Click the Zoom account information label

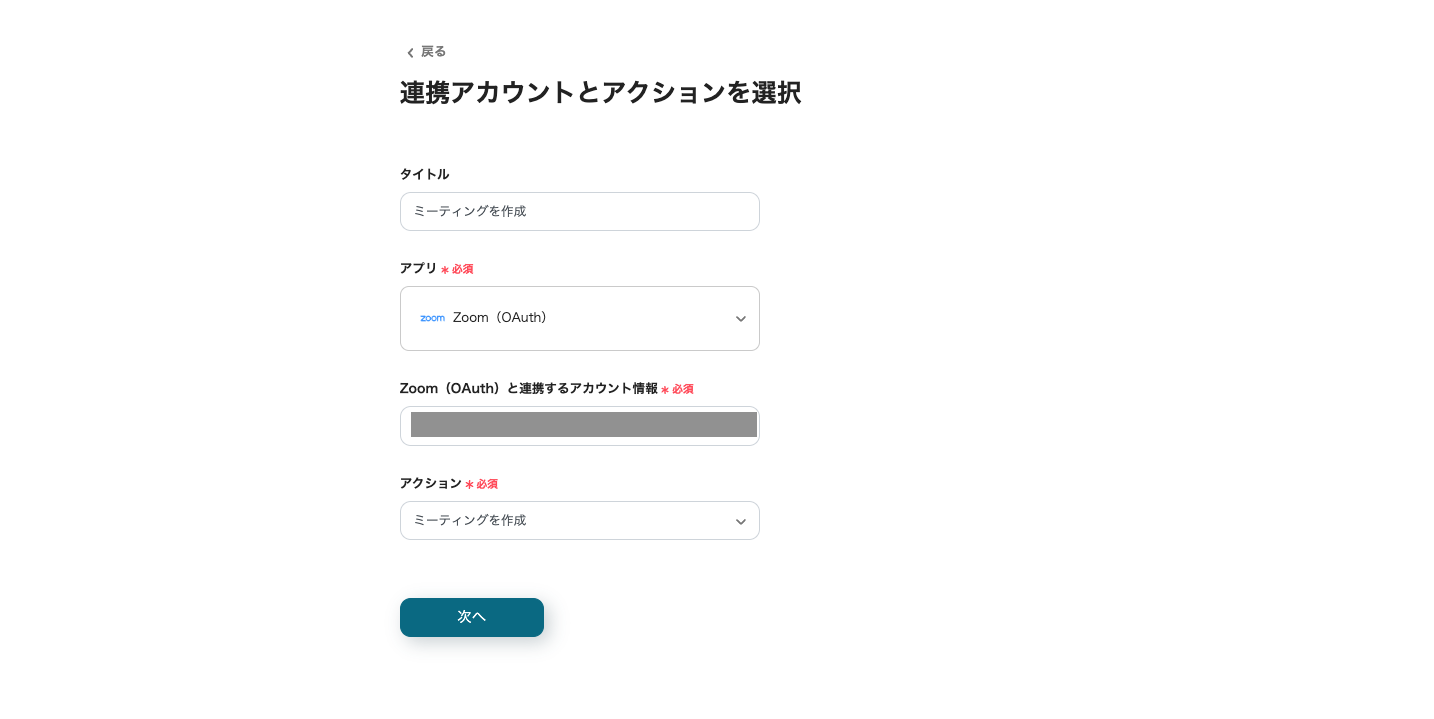click(528, 388)
